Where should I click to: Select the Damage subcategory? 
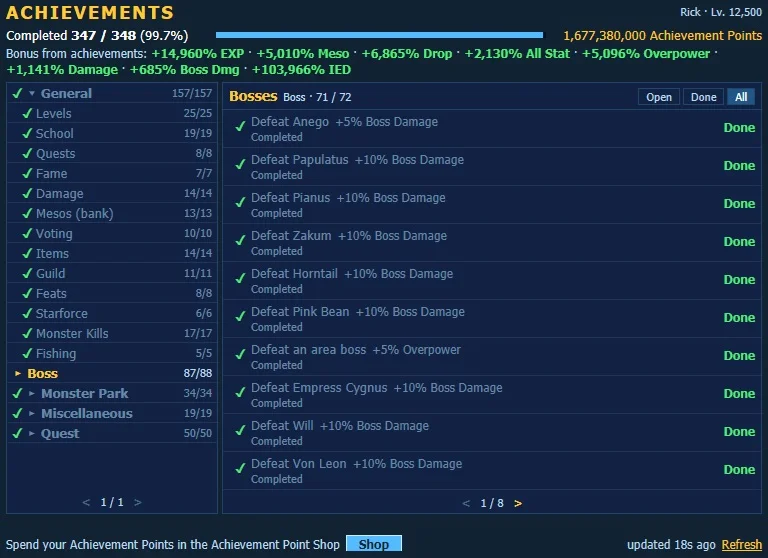click(x=112, y=194)
